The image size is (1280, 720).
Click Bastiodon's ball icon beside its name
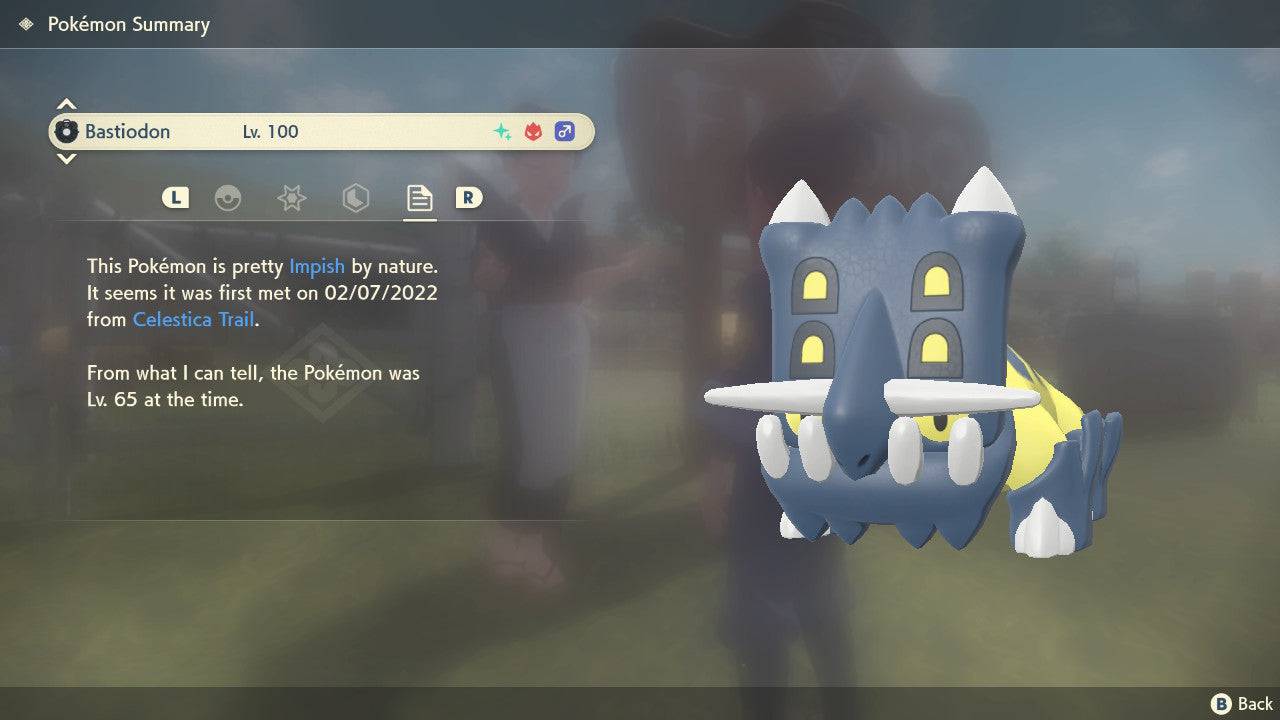[x=67, y=131]
